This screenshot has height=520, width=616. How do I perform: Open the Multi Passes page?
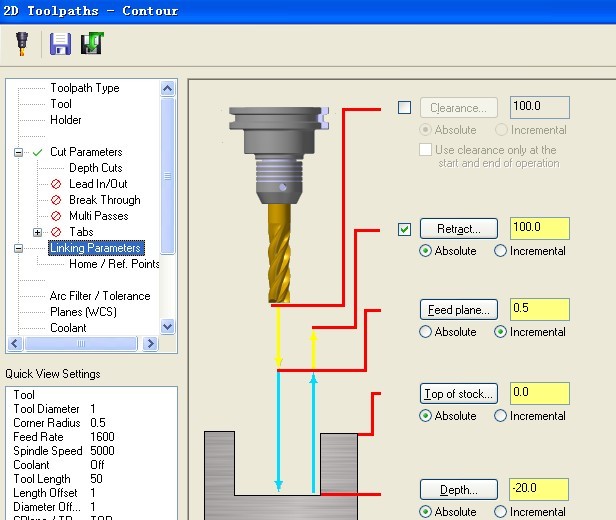99,216
